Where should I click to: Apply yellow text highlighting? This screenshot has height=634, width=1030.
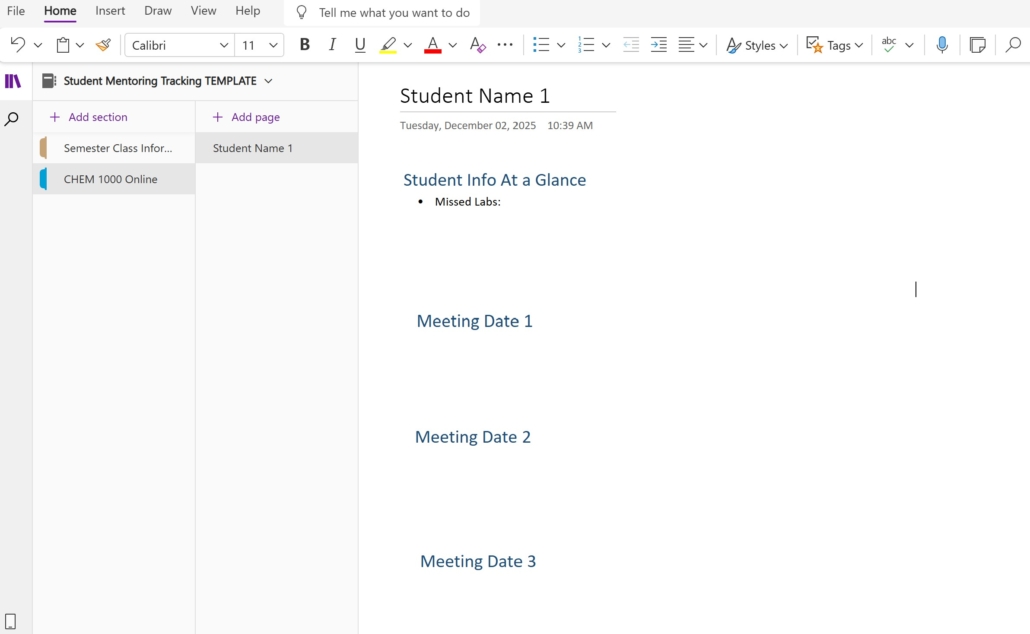point(390,45)
